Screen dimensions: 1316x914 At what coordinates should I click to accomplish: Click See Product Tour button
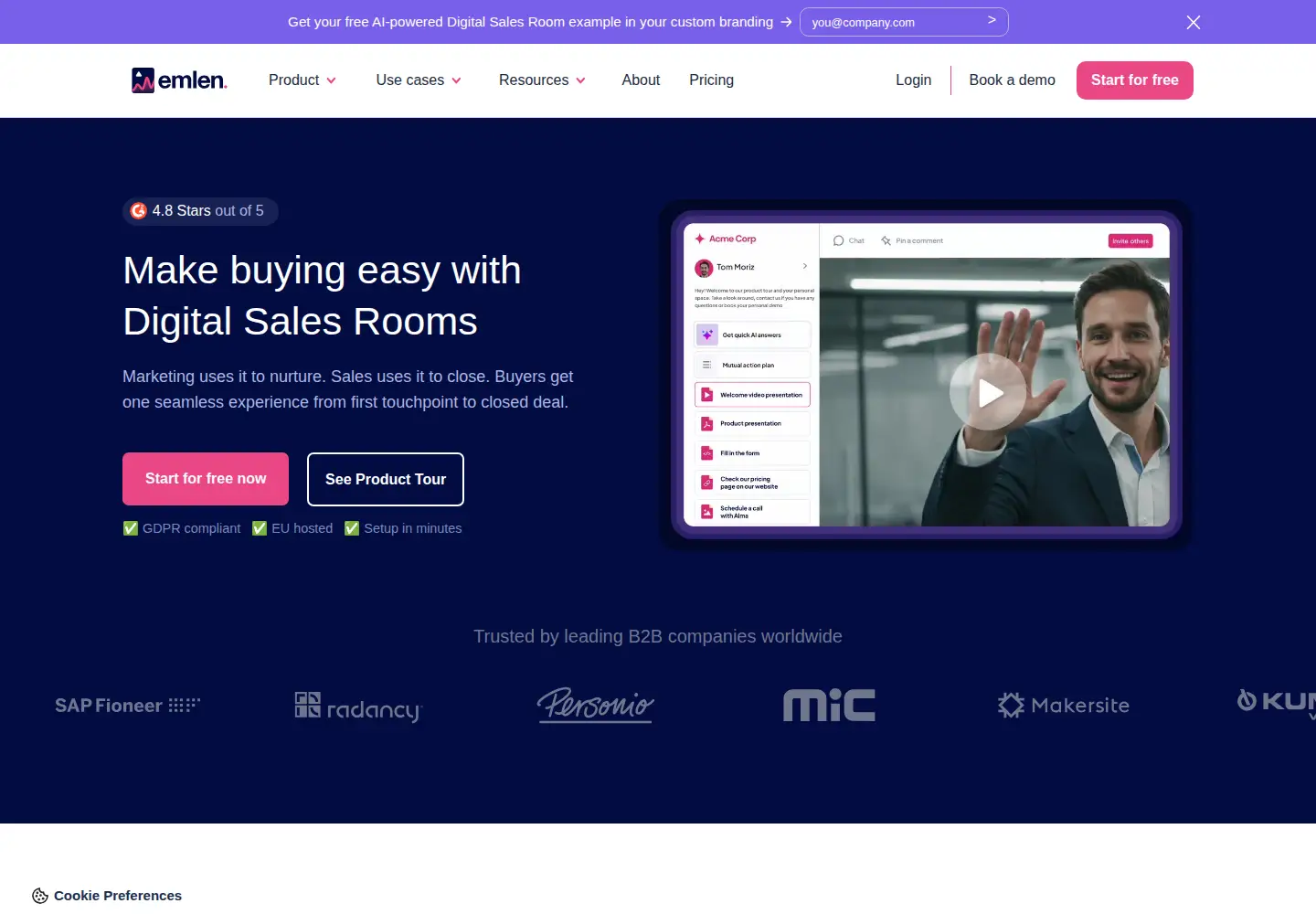tap(386, 479)
